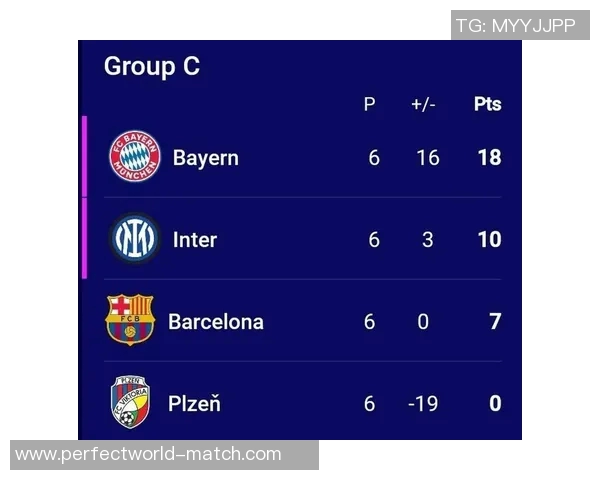
Task: Open the Bayern team name link
Action: [x=205, y=158]
